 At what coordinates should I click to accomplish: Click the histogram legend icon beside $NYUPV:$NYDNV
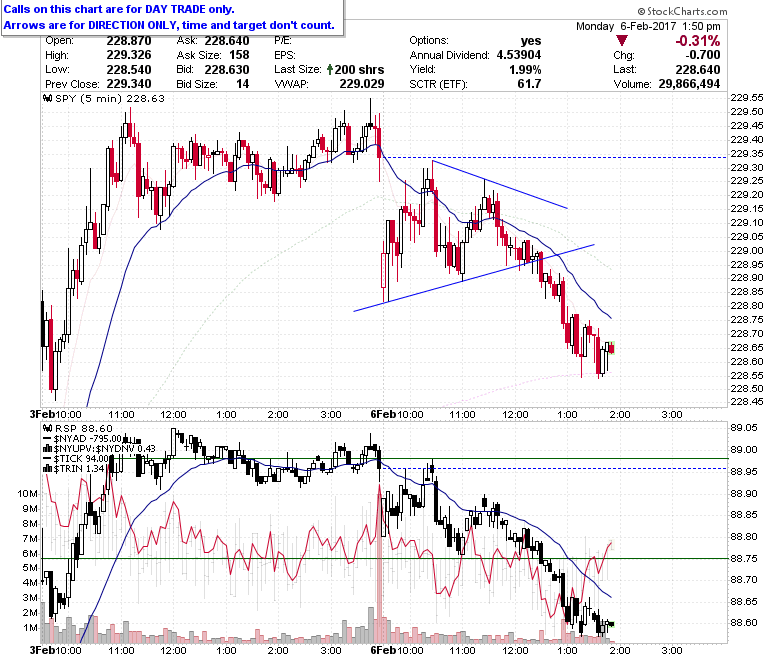(48, 449)
